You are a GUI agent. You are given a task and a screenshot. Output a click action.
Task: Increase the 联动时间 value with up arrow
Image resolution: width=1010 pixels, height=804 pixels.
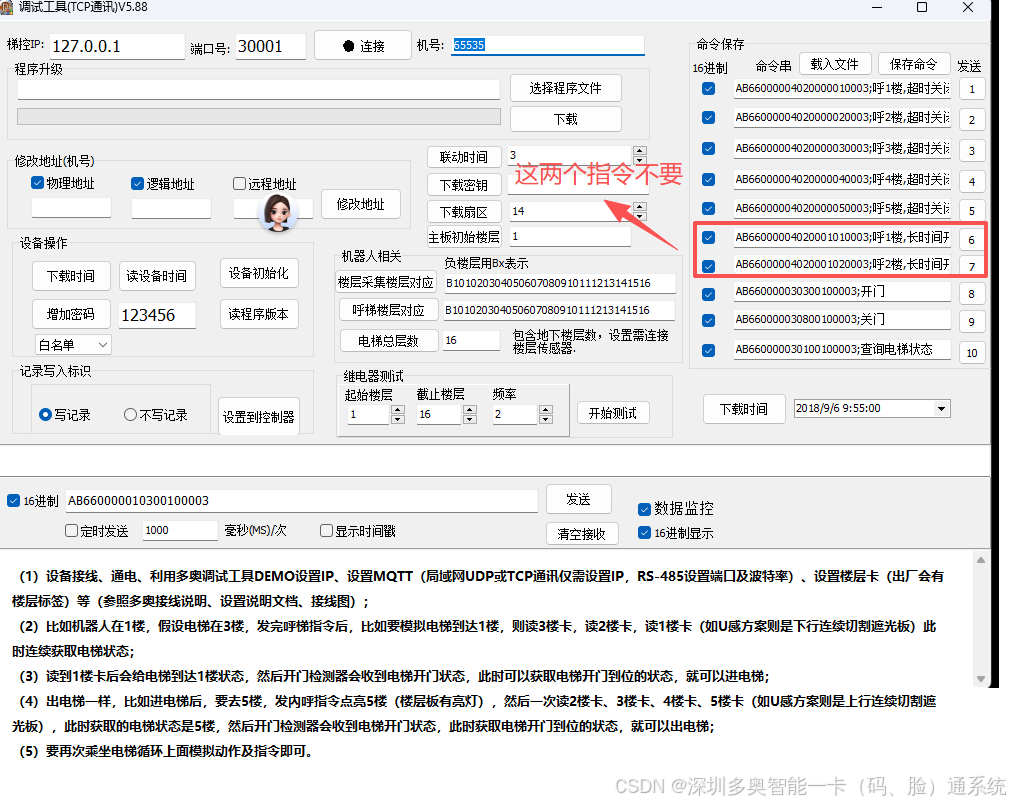coord(640,151)
